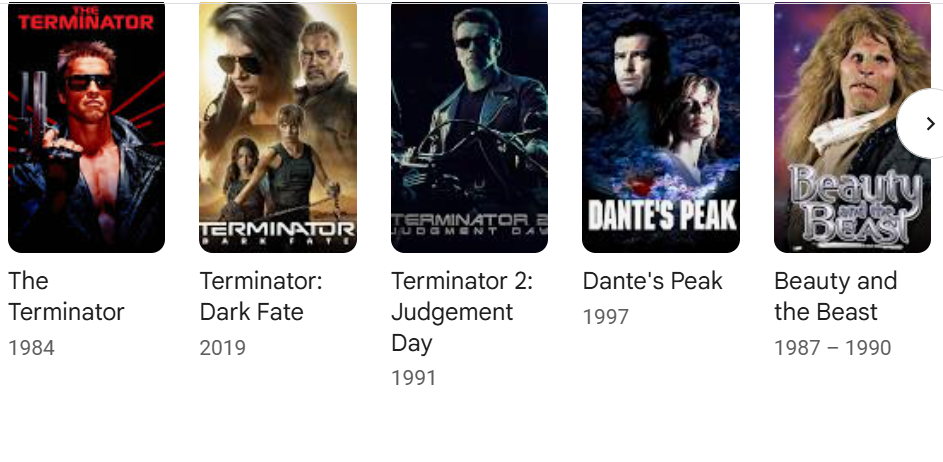This screenshot has width=943, height=462.
Task: Click the silver Beauty and the Beast logo
Action: [x=853, y=205]
